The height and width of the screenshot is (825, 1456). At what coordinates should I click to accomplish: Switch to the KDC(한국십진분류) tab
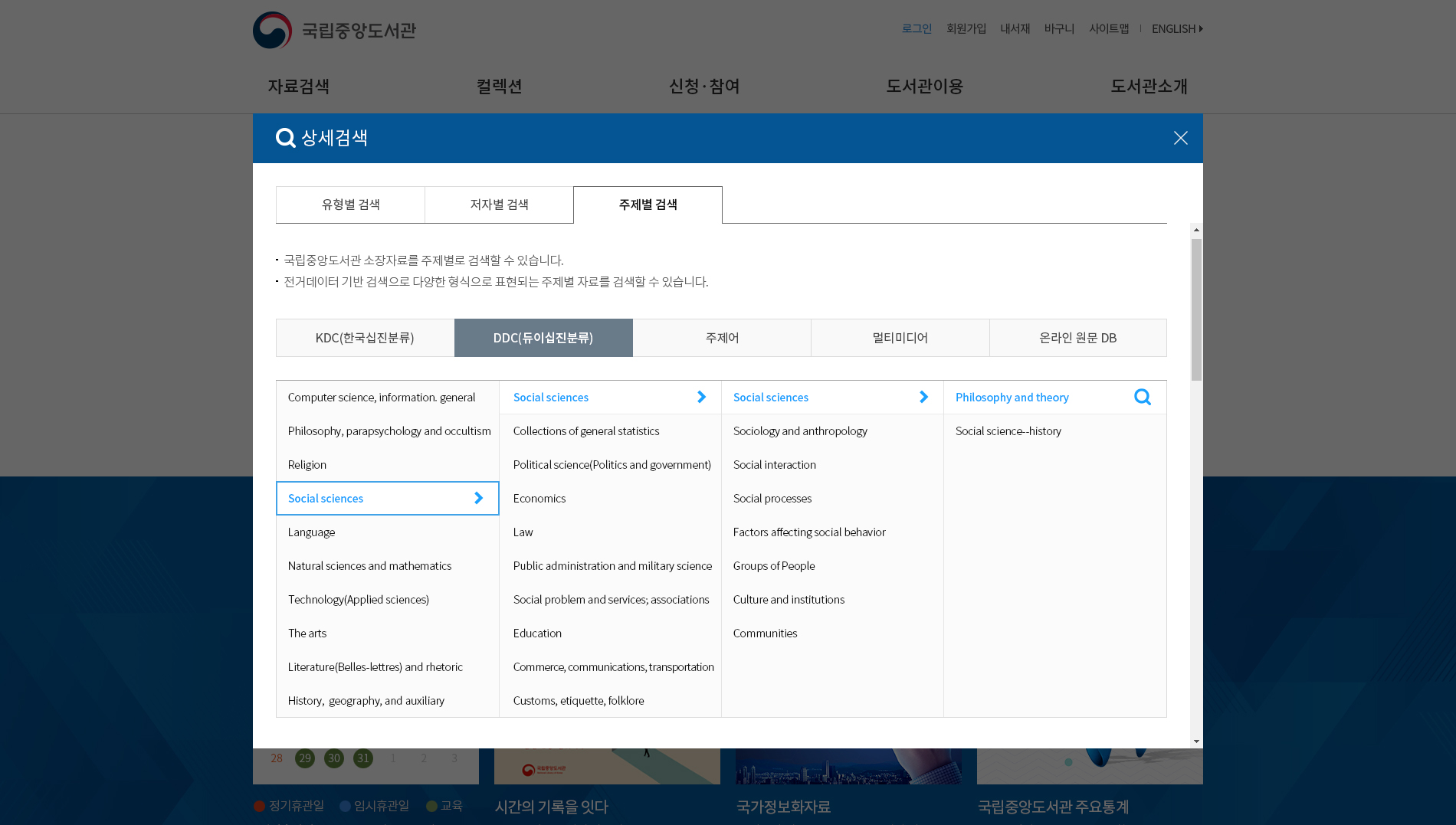(x=365, y=338)
